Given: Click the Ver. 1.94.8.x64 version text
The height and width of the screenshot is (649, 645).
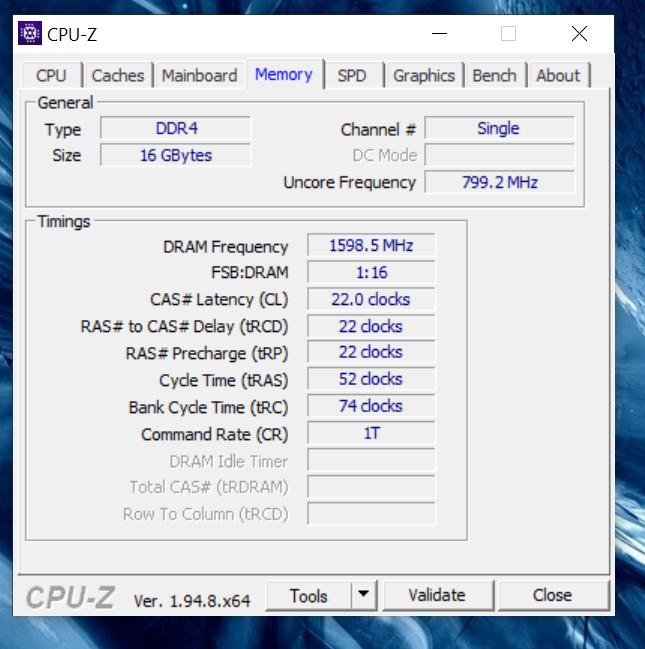Looking at the screenshot, I should (x=192, y=601).
